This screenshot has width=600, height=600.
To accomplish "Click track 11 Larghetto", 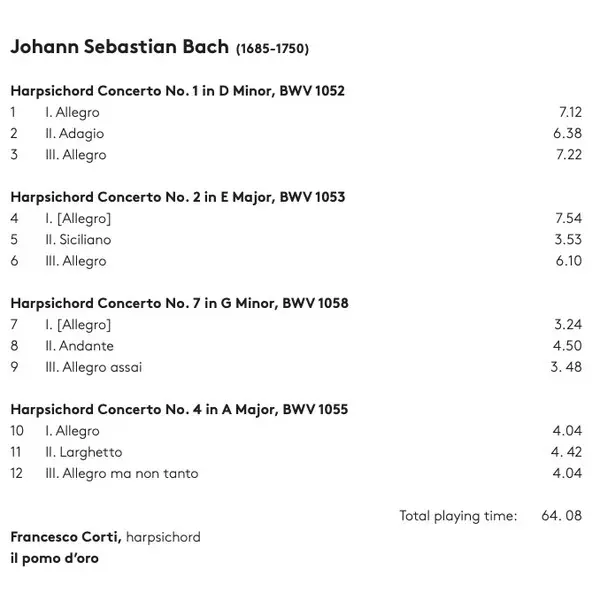I will coord(83,452).
